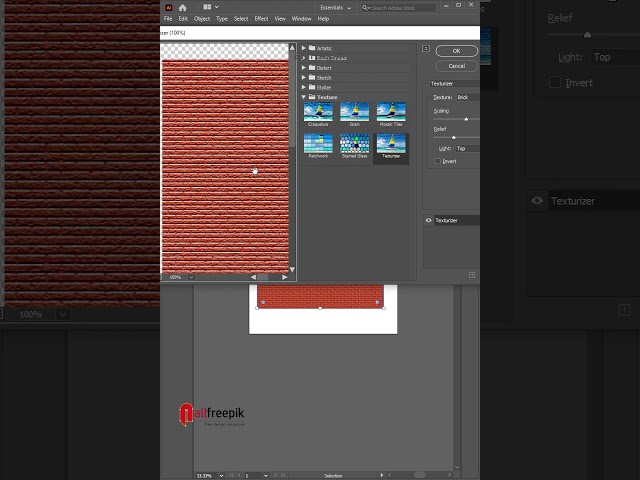Viewport: 640px width, 480px height.
Task: Open the large blurred background 100% dropdown
Action: pyautogui.click(x=62, y=314)
